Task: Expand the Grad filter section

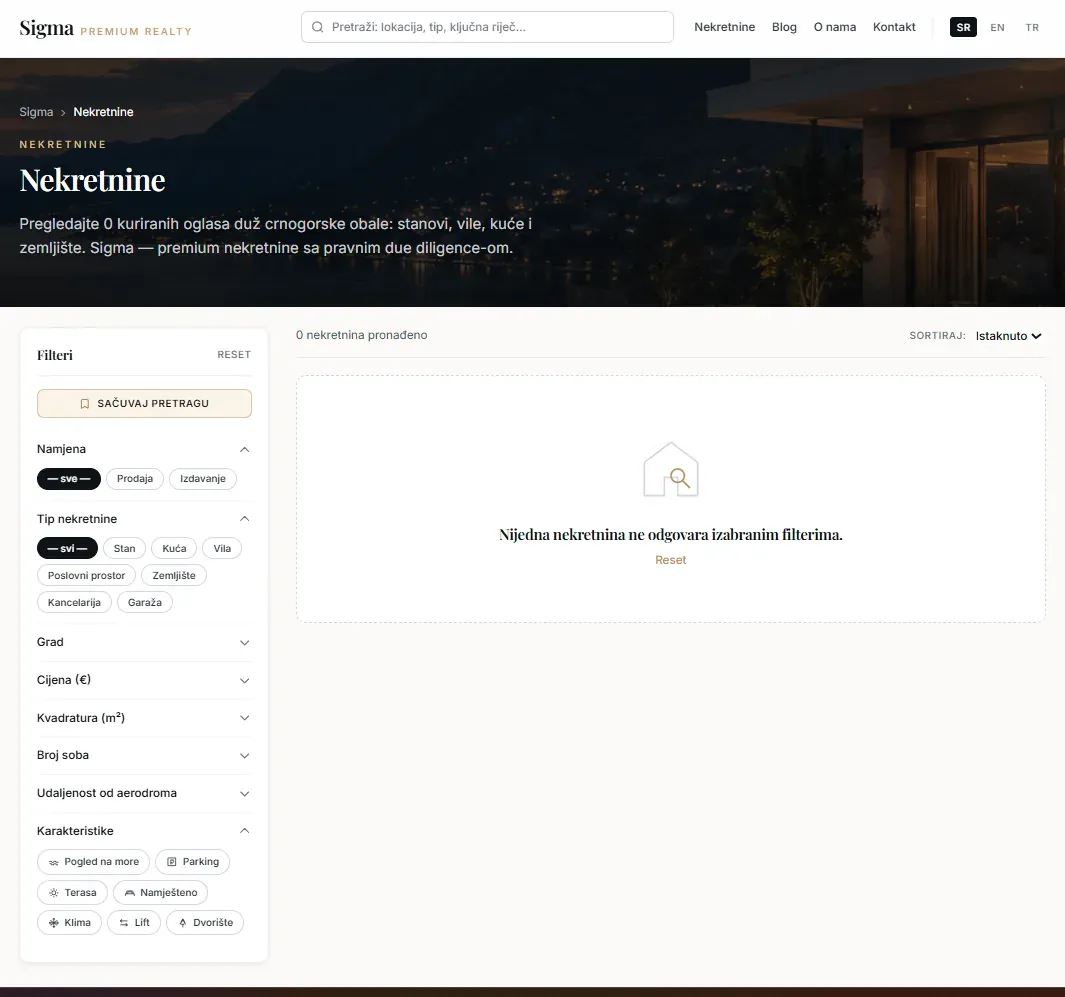Action: tap(144, 642)
